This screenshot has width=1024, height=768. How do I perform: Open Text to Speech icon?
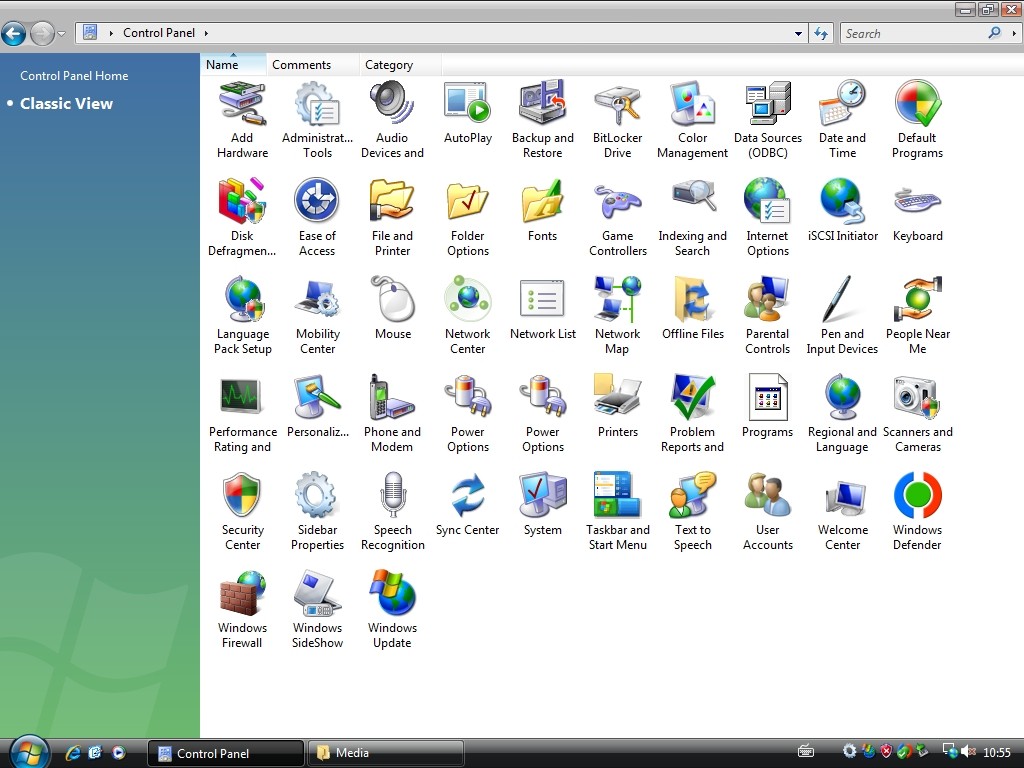[692, 495]
